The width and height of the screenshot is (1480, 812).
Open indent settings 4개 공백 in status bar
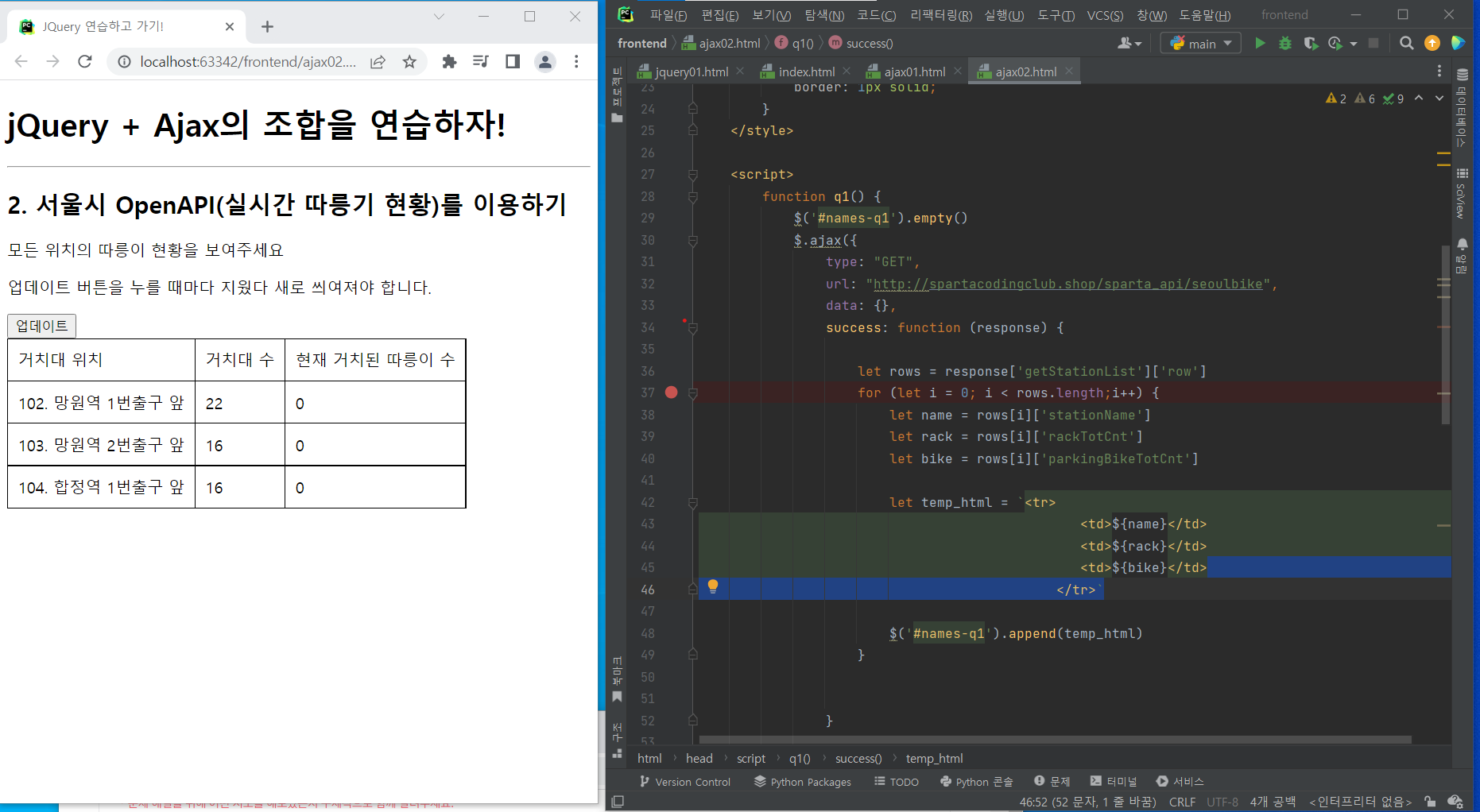(1273, 802)
